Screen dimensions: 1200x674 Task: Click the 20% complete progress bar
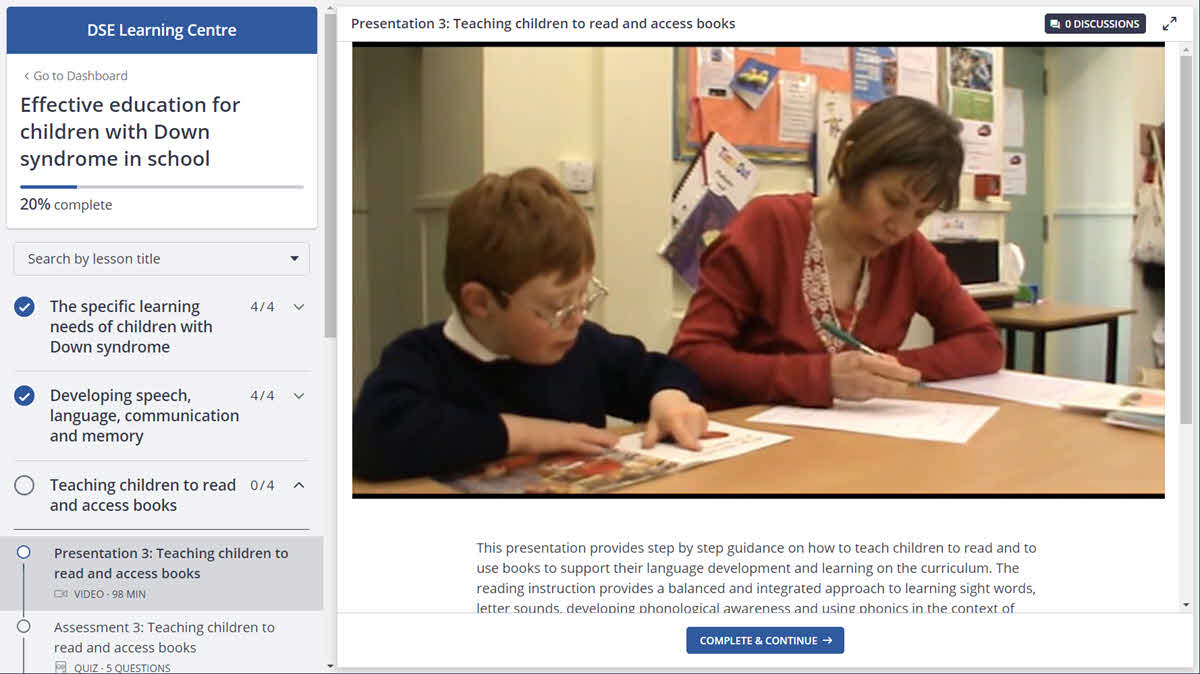tap(162, 187)
